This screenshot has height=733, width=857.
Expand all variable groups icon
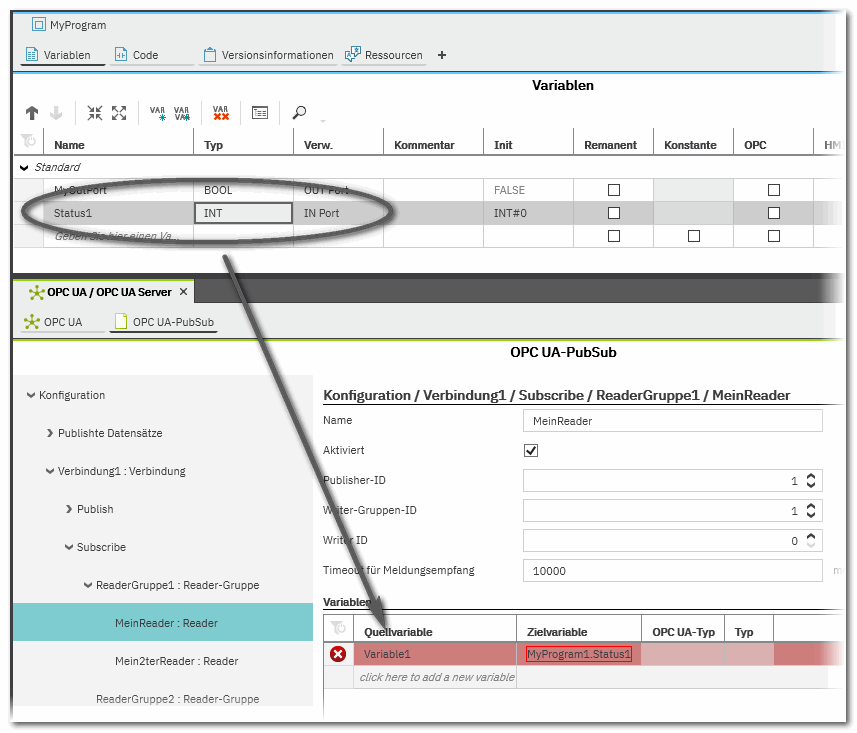click(119, 113)
